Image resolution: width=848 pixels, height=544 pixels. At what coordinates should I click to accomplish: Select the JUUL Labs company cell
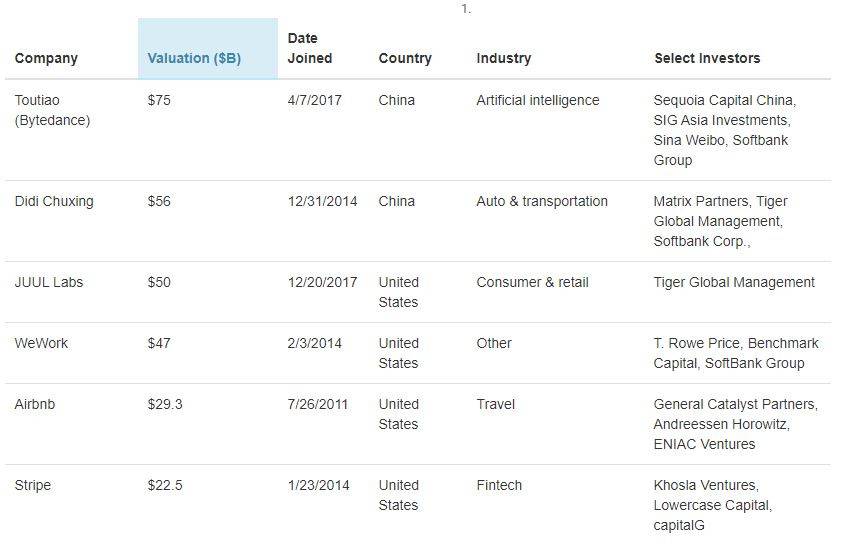coord(49,282)
